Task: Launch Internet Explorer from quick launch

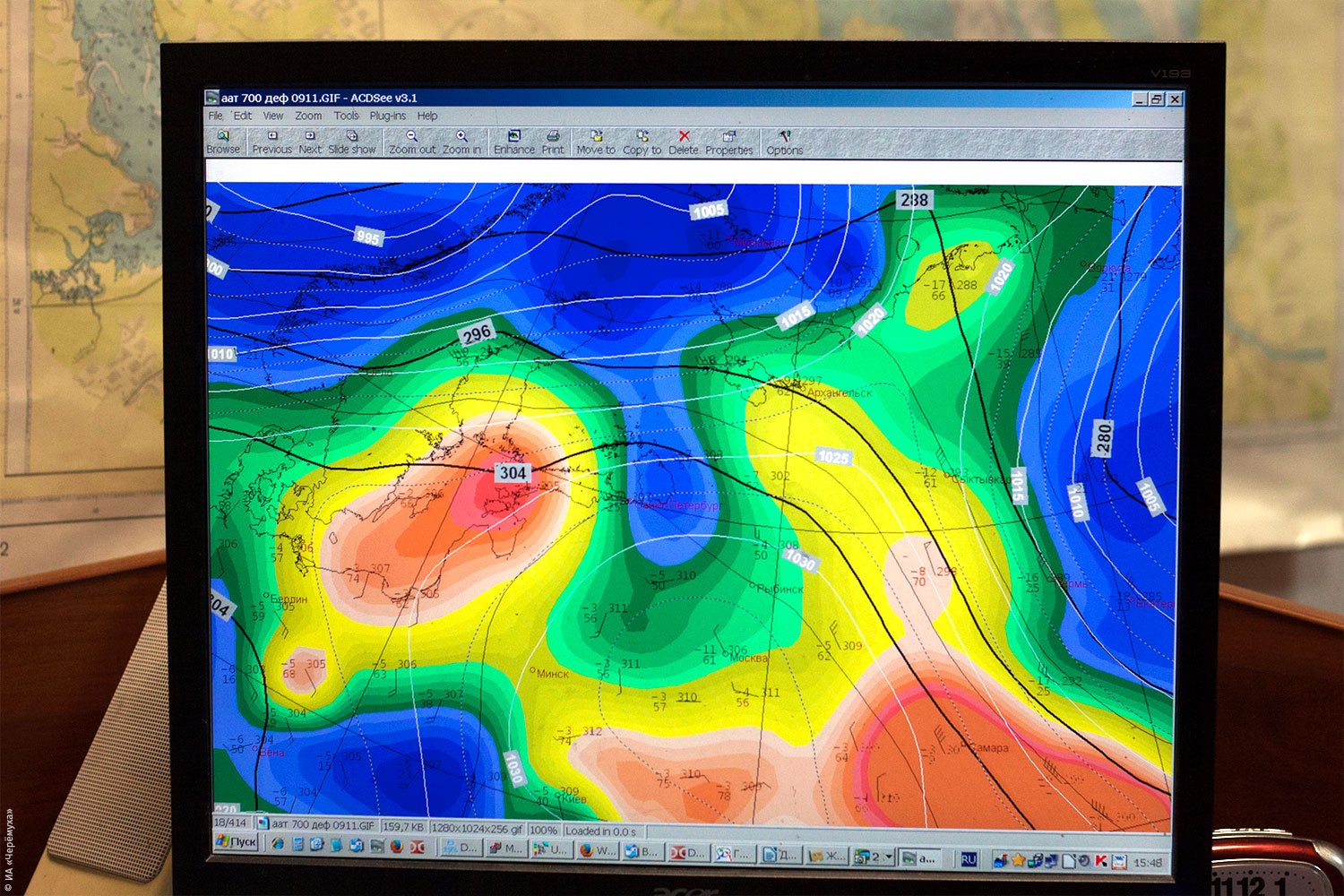Action: pos(277,844)
